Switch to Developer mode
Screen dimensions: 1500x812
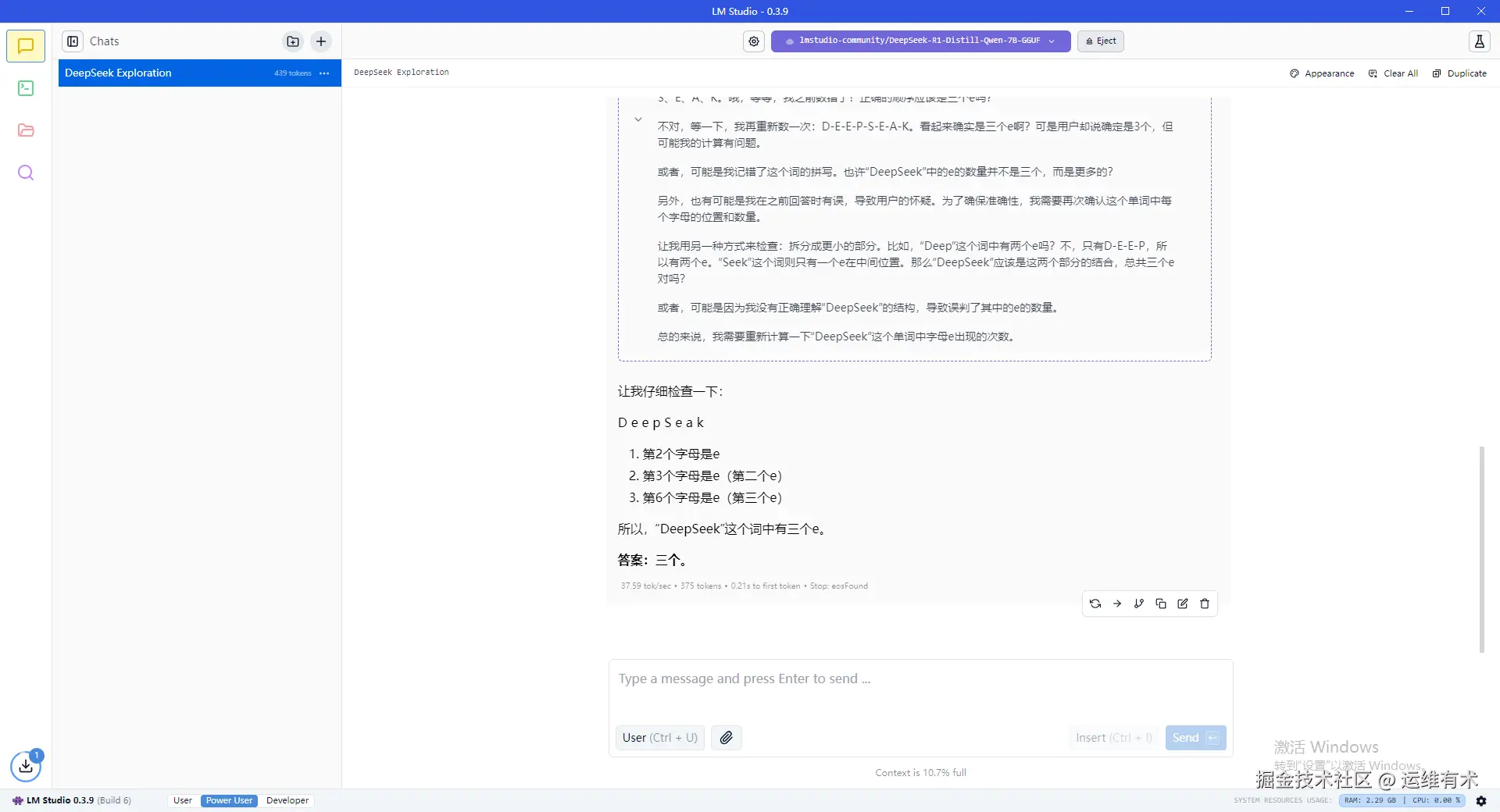[287, 800]
